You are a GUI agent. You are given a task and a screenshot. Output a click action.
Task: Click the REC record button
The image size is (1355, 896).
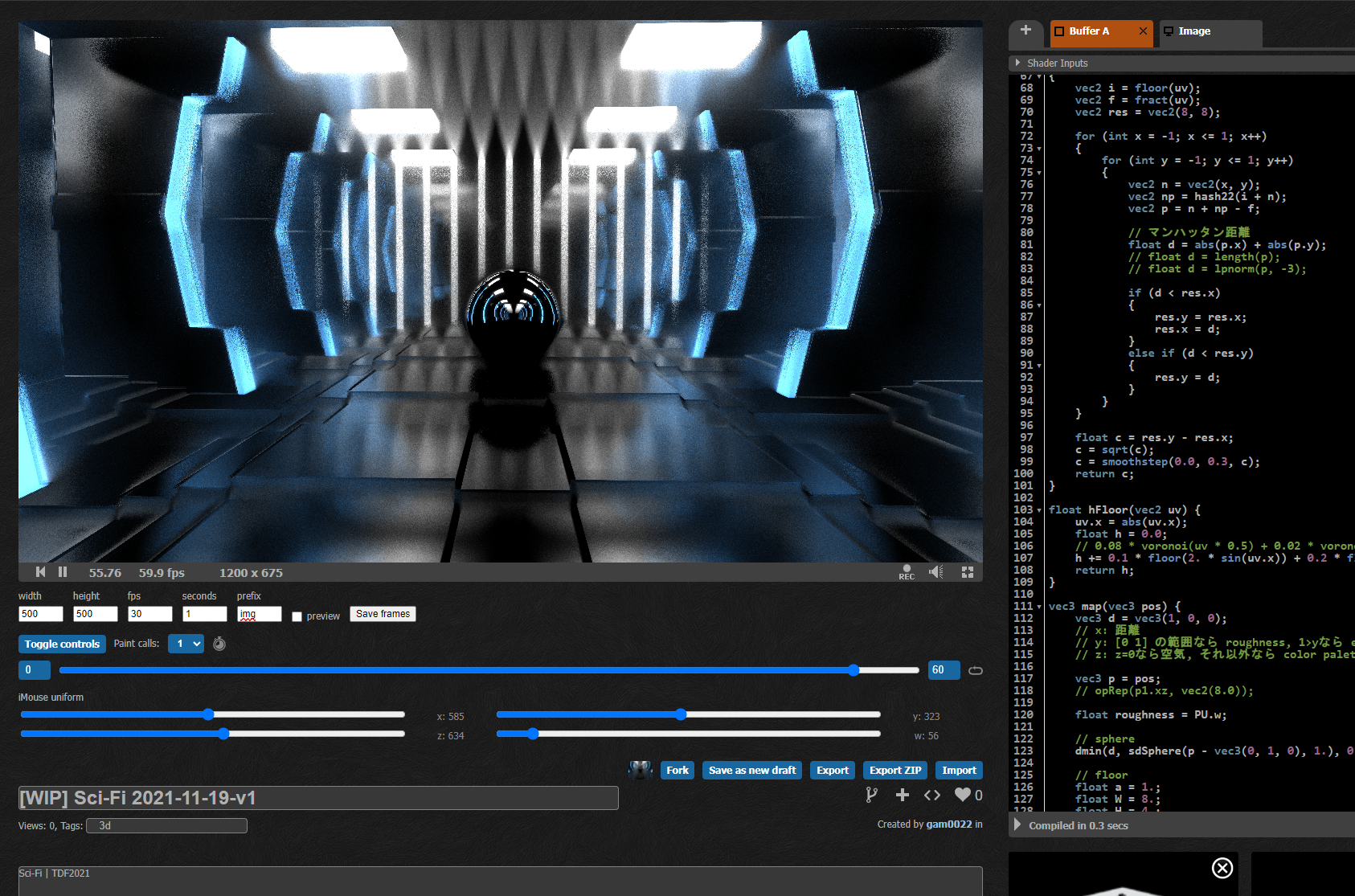(x=907, y=572)
